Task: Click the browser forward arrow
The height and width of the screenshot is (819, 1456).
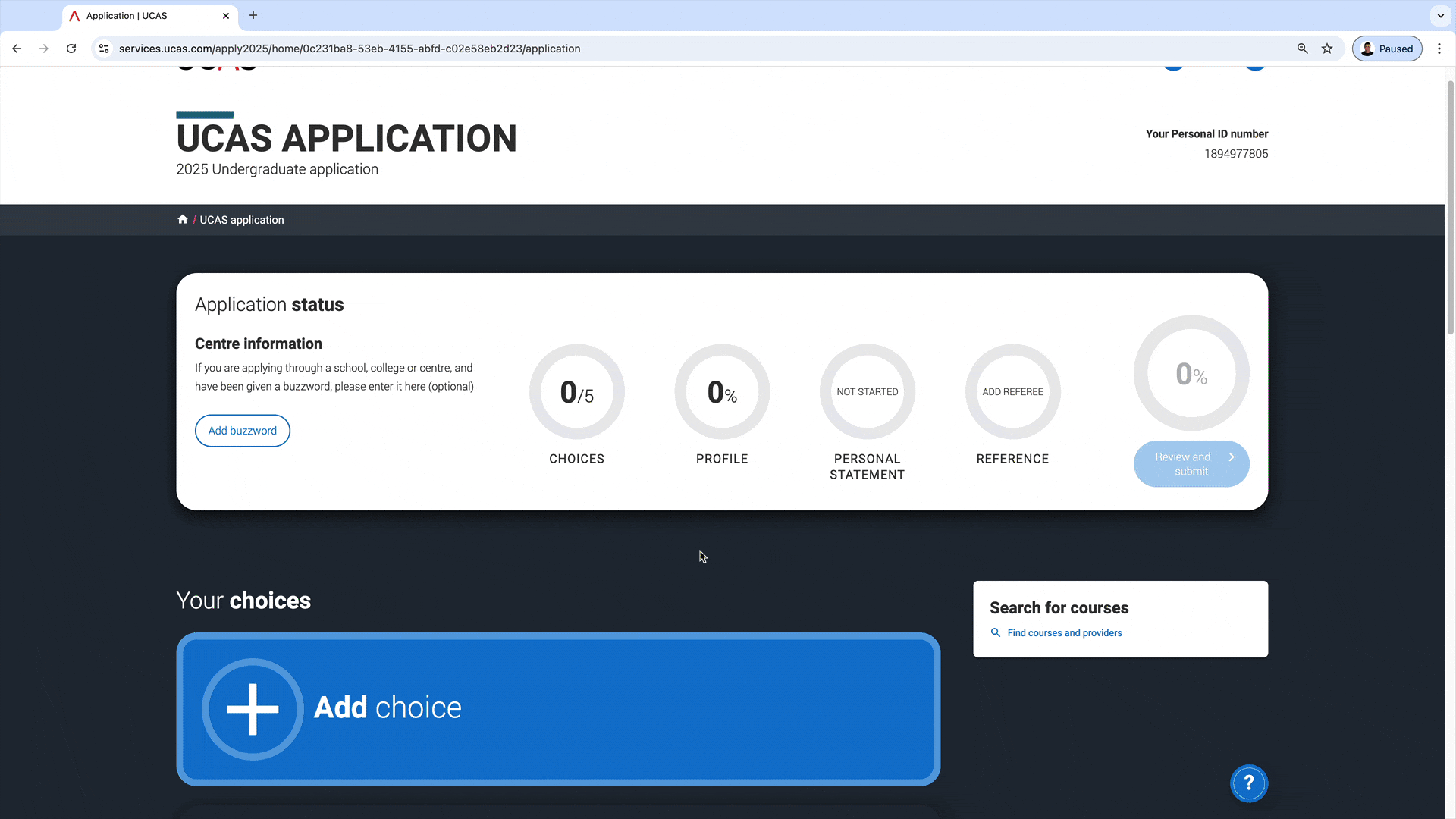Action: tap(44, 49)
